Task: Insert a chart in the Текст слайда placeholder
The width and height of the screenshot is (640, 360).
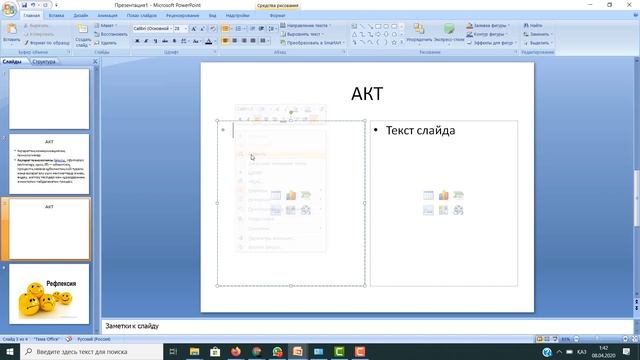Action: click(443, 196)
